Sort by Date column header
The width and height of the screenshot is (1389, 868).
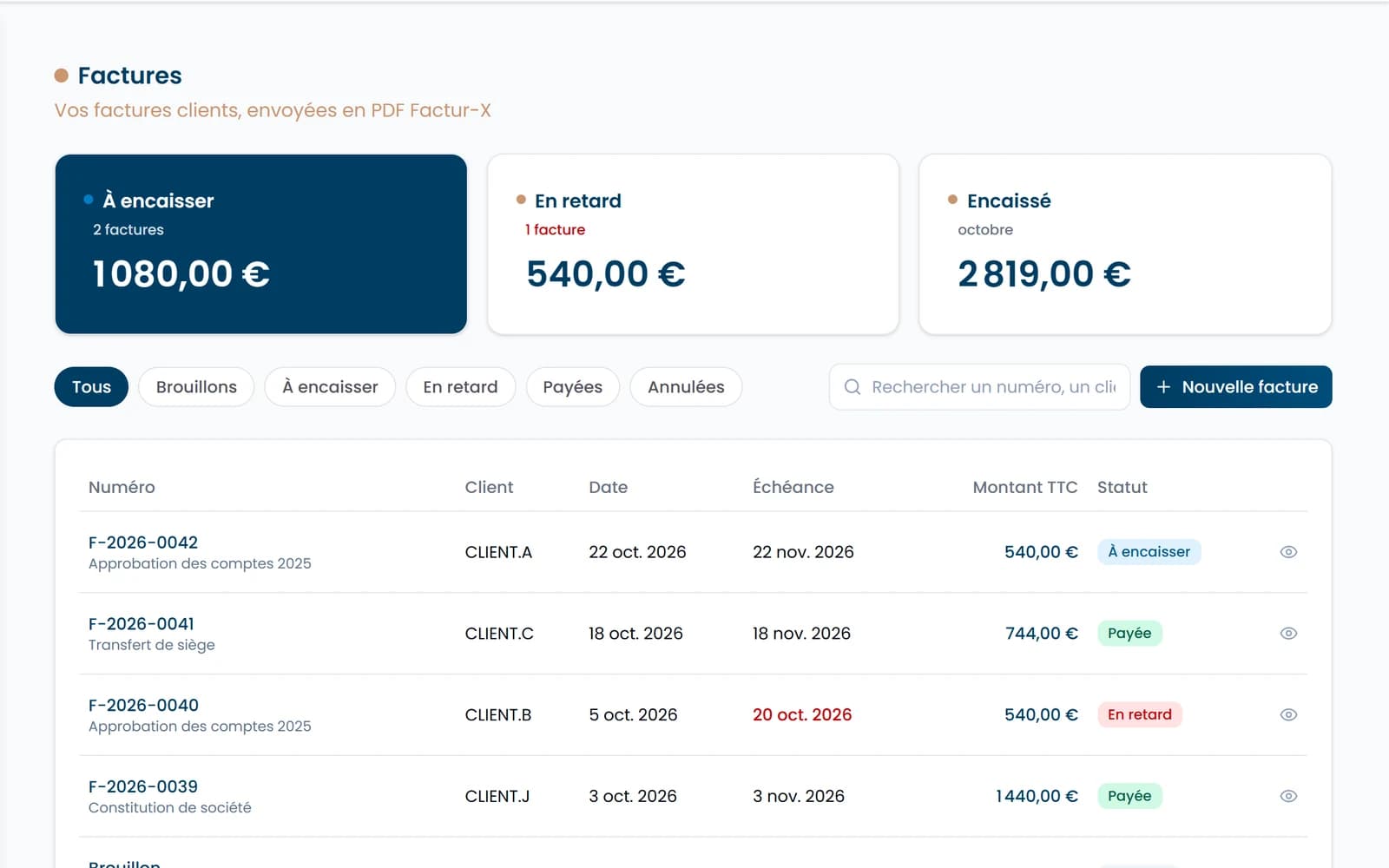point(608,487)
